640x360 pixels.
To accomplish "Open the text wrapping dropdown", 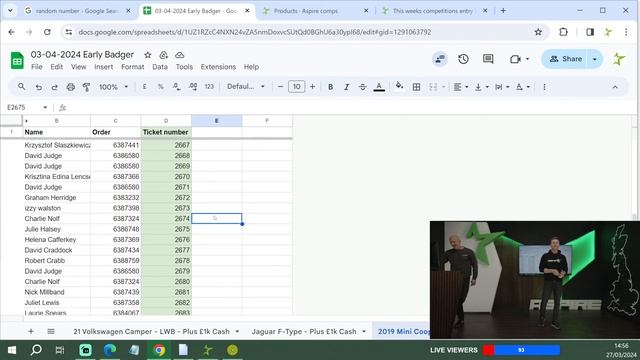I will (x=502, y=87).
